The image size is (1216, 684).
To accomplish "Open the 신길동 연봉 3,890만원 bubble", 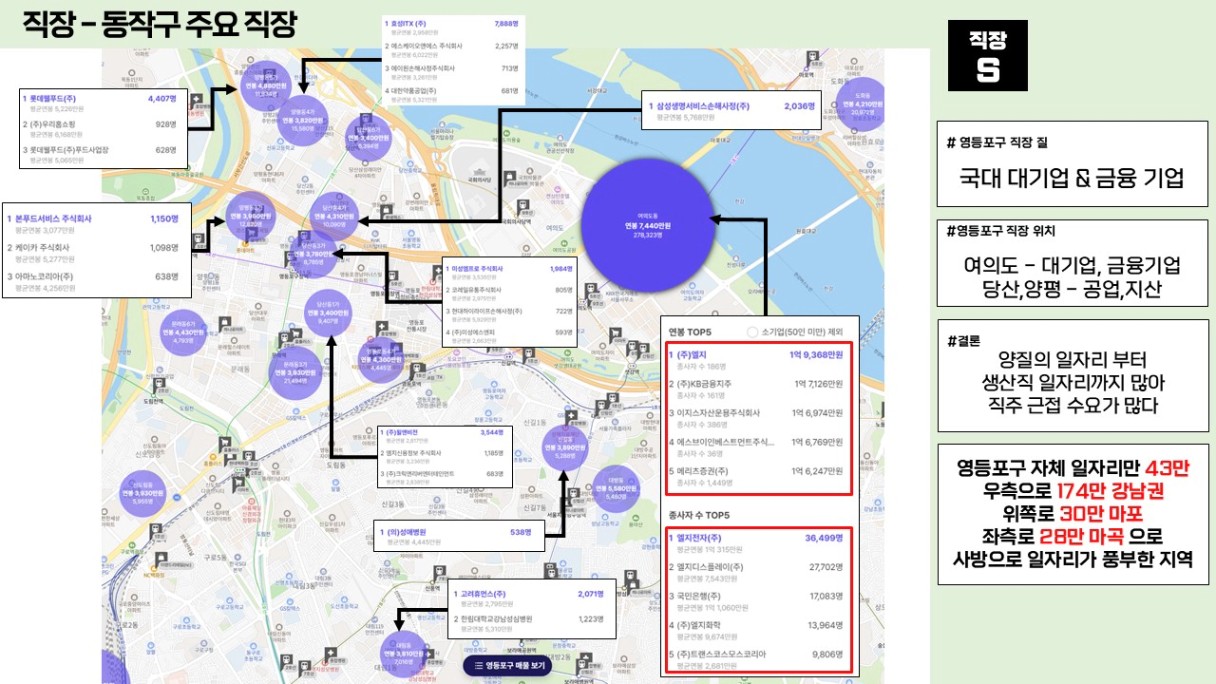I will tap(565, 446).
